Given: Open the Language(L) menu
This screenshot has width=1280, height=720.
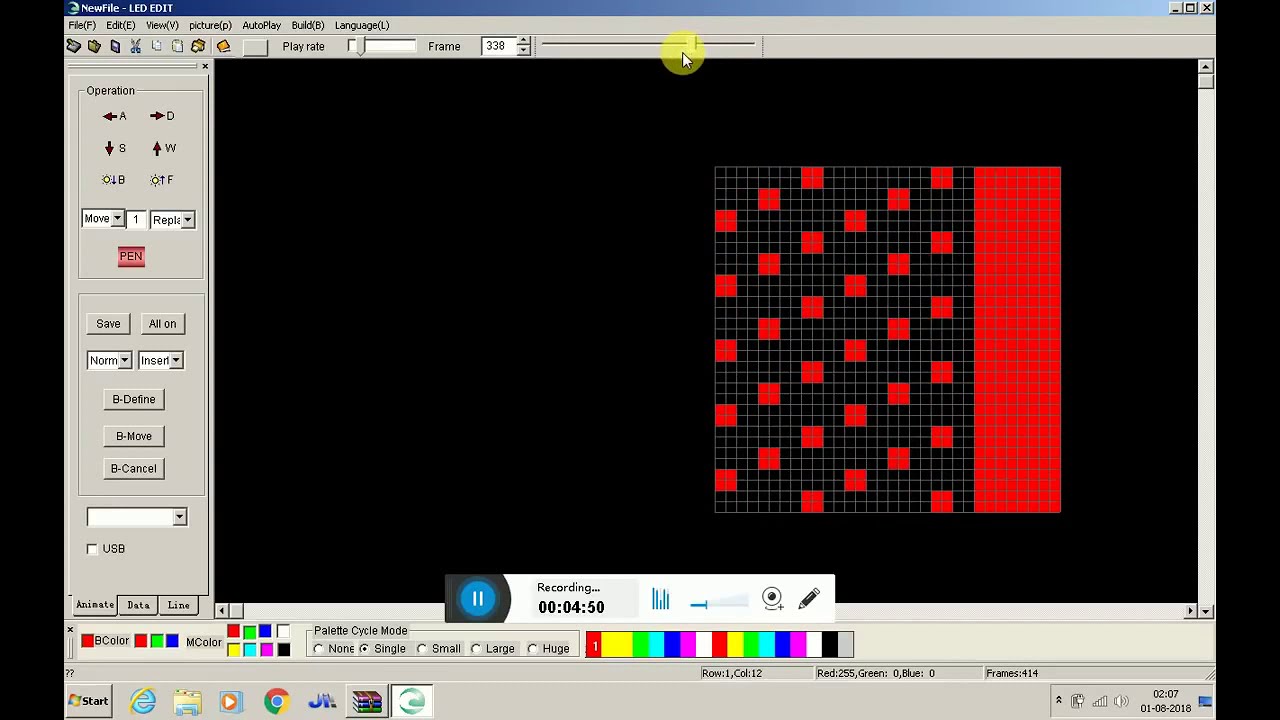Looking at the screenshot, I should (362, 25).
